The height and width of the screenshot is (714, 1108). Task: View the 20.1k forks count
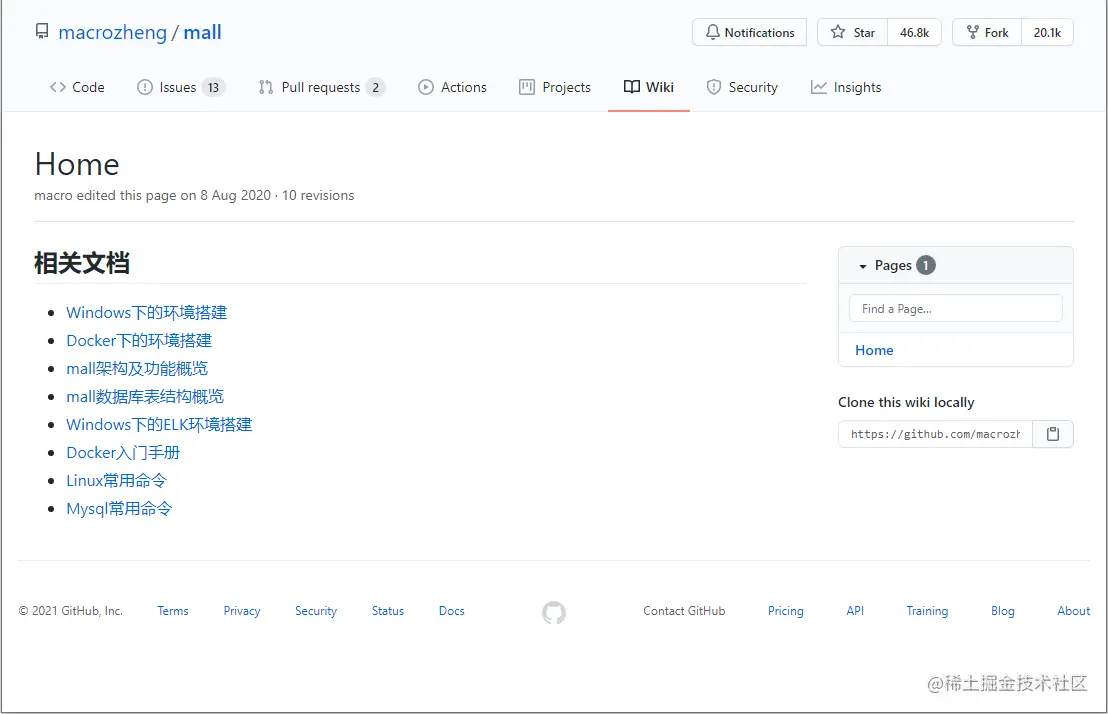(1047, 33)
